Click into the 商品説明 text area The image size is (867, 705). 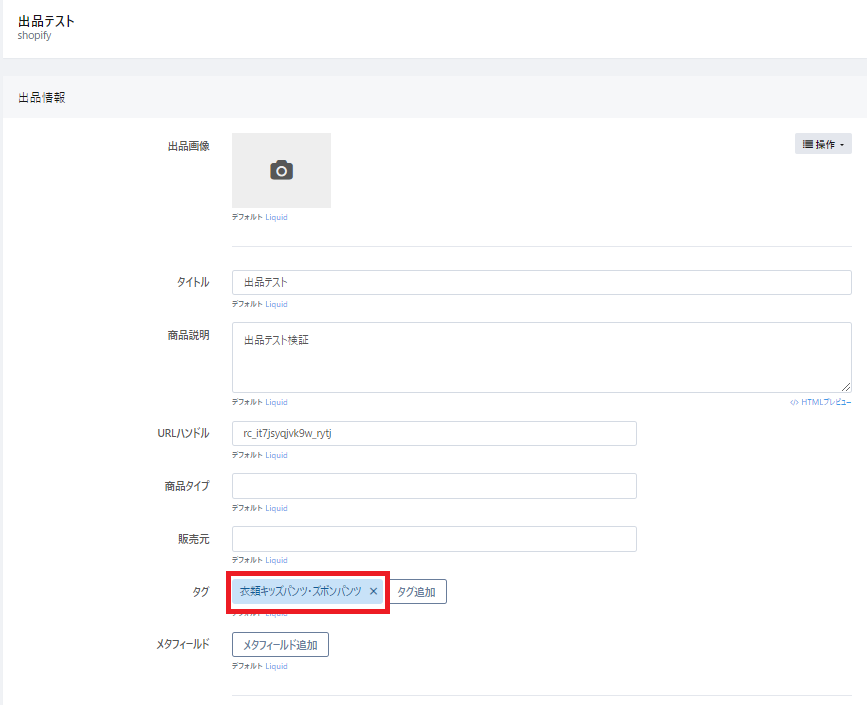(x=541, y=357)
